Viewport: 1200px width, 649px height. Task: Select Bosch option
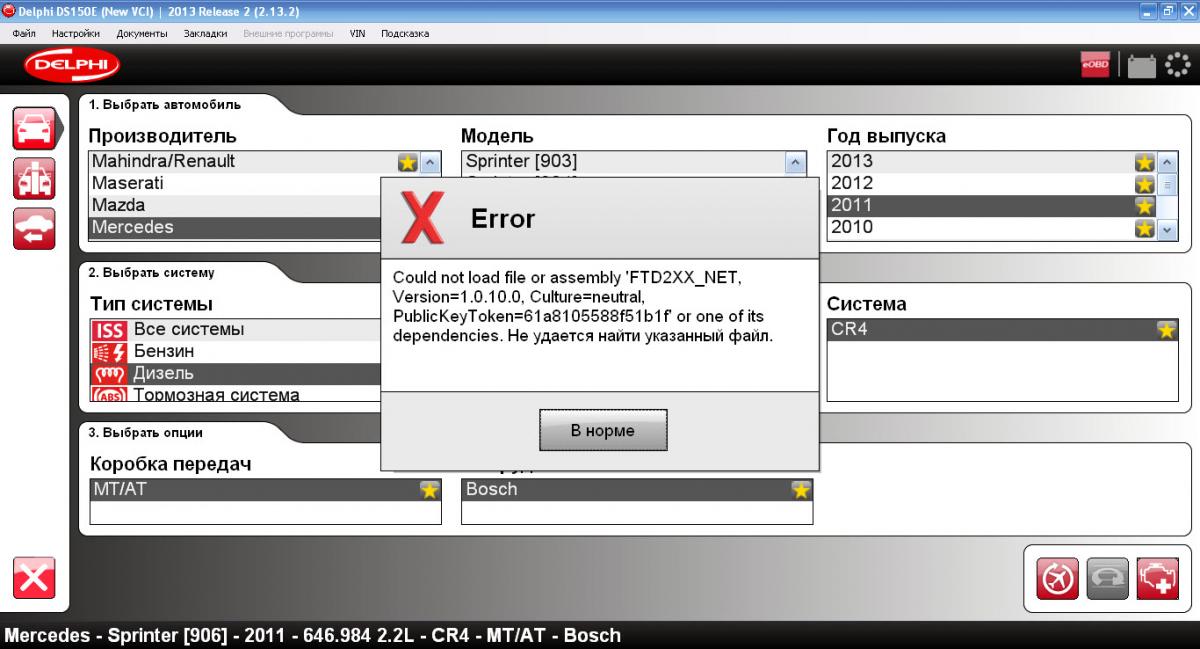(637, 489)
